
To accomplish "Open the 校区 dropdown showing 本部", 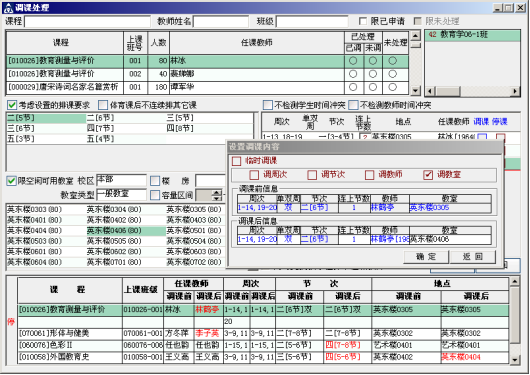I will [x=121, y=181].
